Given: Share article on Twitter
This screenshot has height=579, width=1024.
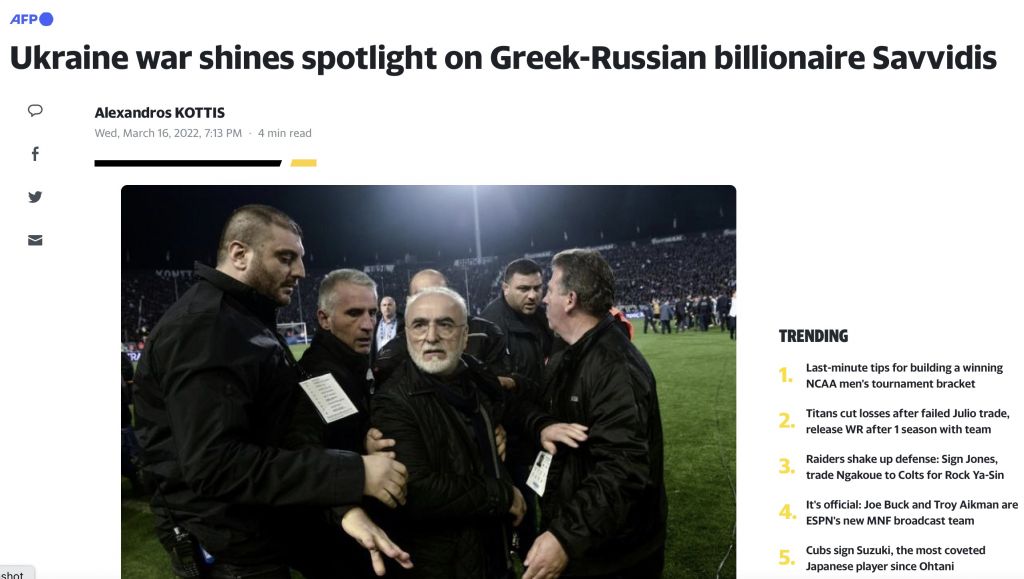Looking at the screenshot, I should [x=35, y=196].
